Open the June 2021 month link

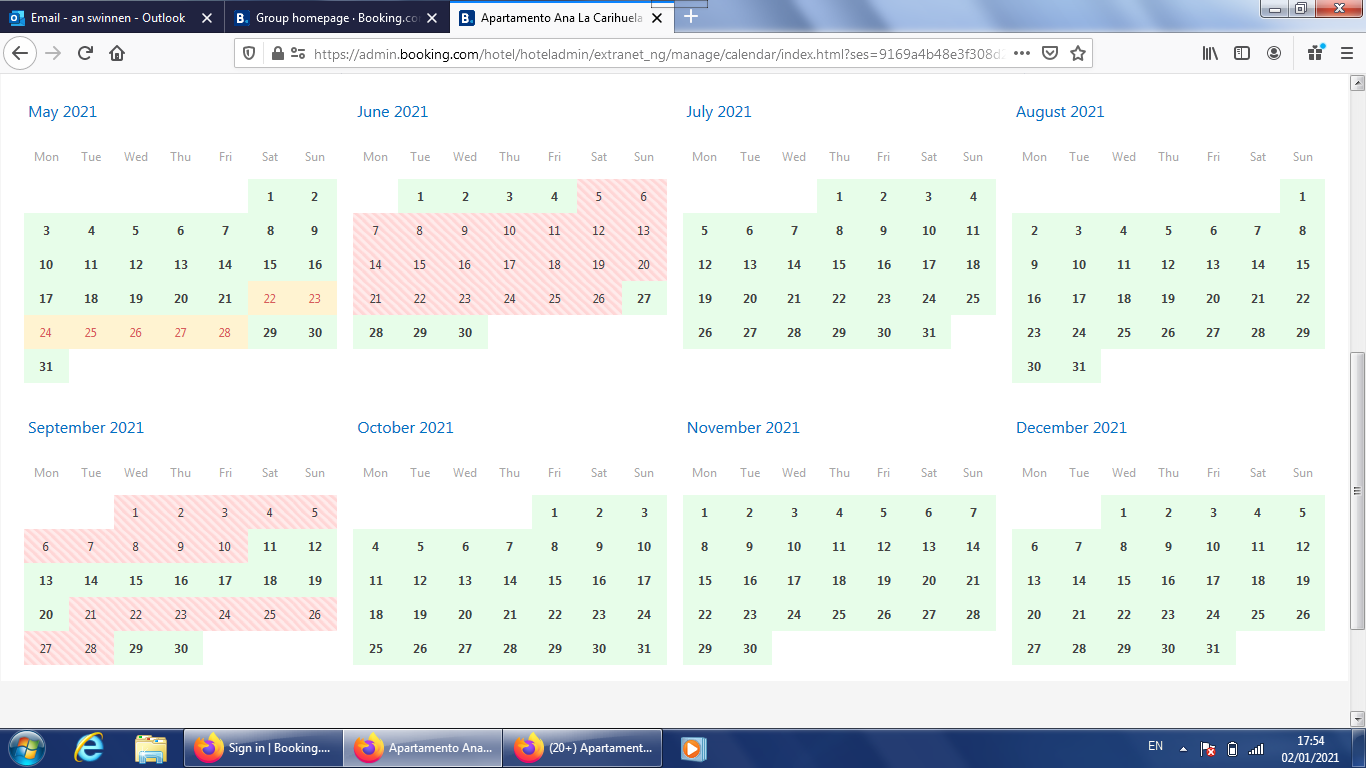pos(392,112)
